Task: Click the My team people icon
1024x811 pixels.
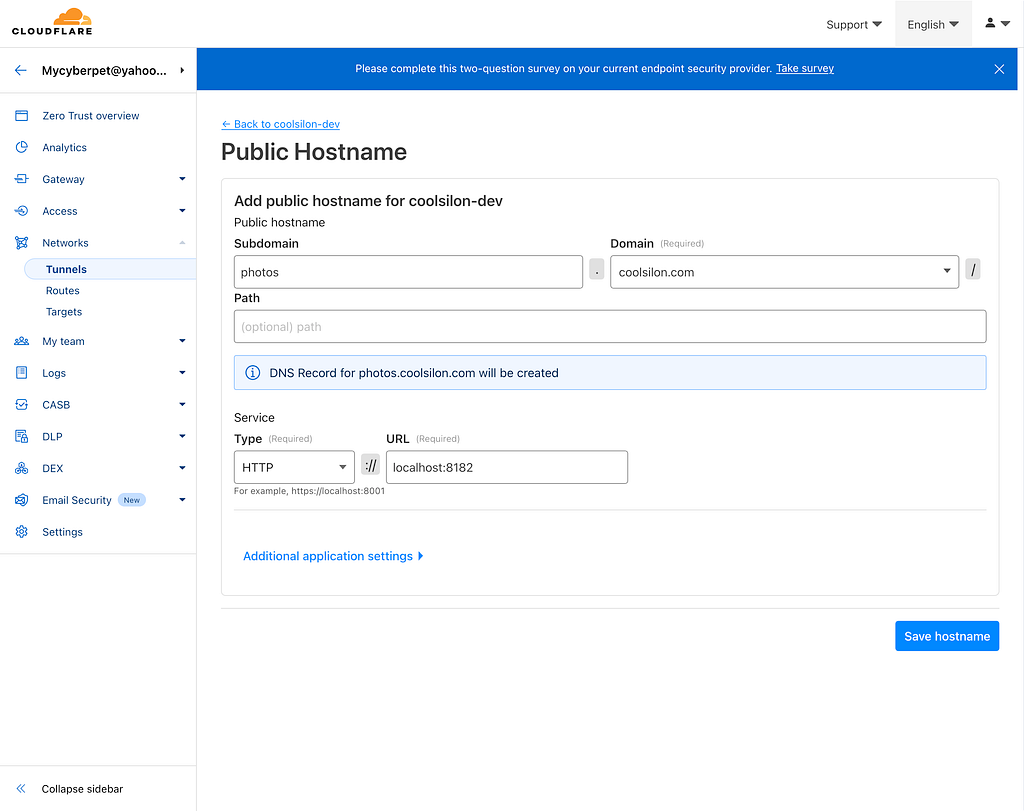Action: 22,341
